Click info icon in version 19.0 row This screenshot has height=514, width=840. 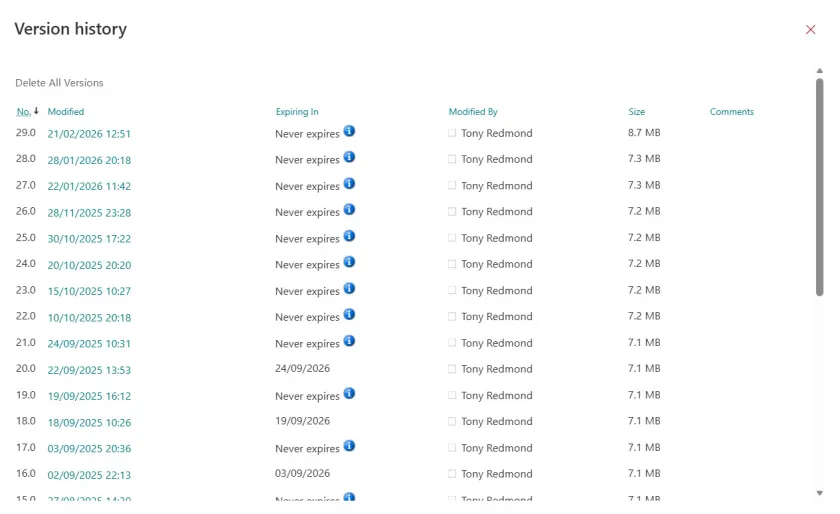point(349,394)
